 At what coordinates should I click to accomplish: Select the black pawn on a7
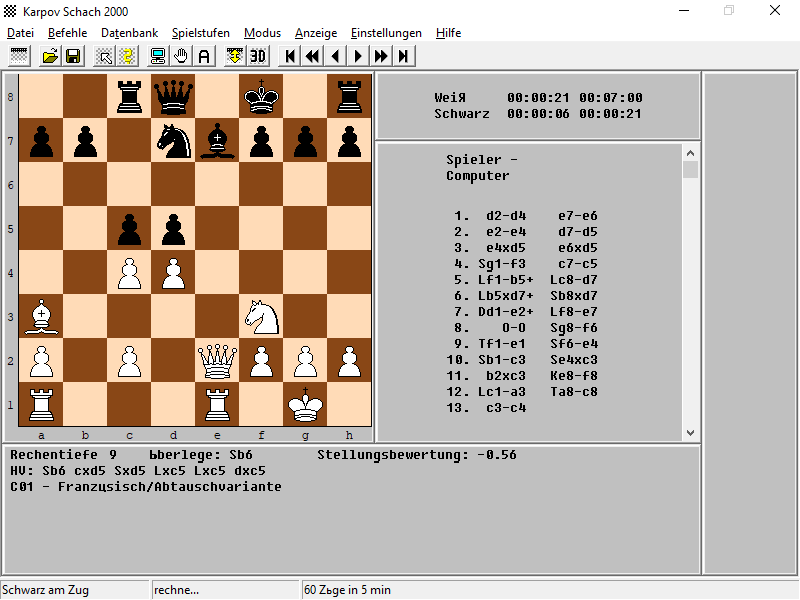point(41,140)
